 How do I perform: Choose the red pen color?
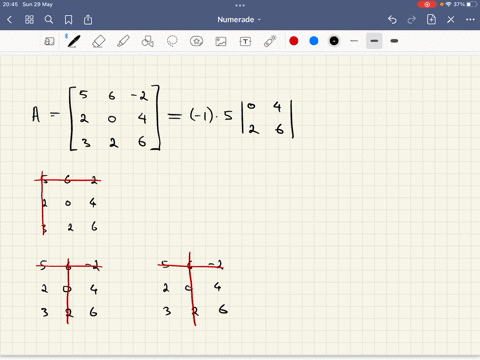294,41
